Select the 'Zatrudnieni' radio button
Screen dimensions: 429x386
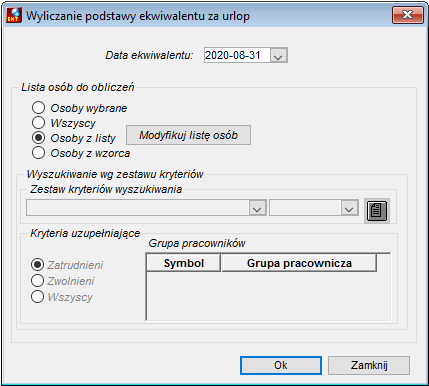click(x=37, y=265)
